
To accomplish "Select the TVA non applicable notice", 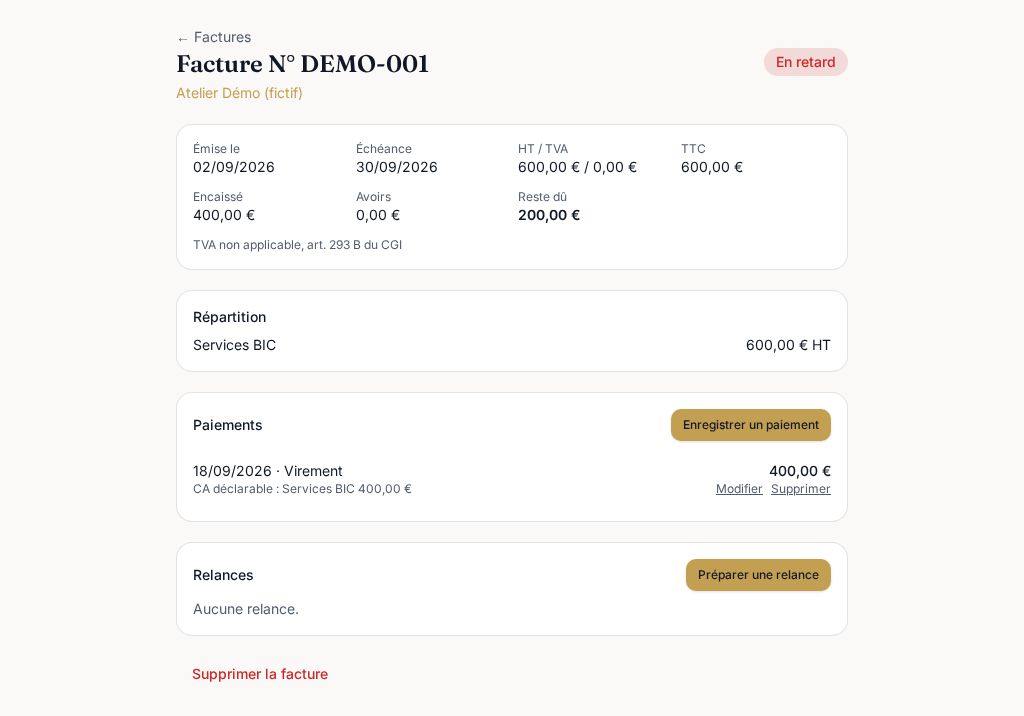I will point(297,245).
